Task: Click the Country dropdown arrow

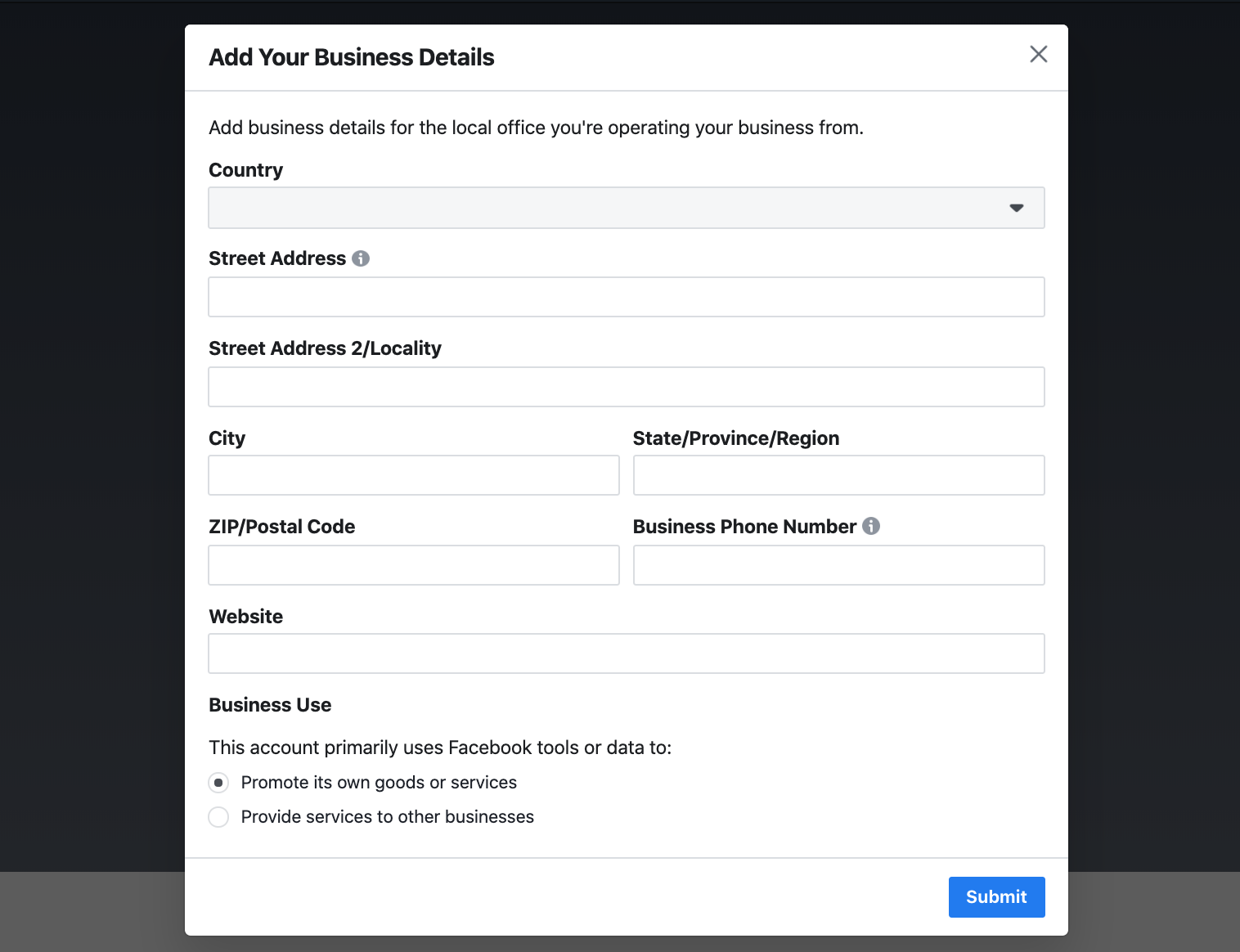Action: 1016,208
